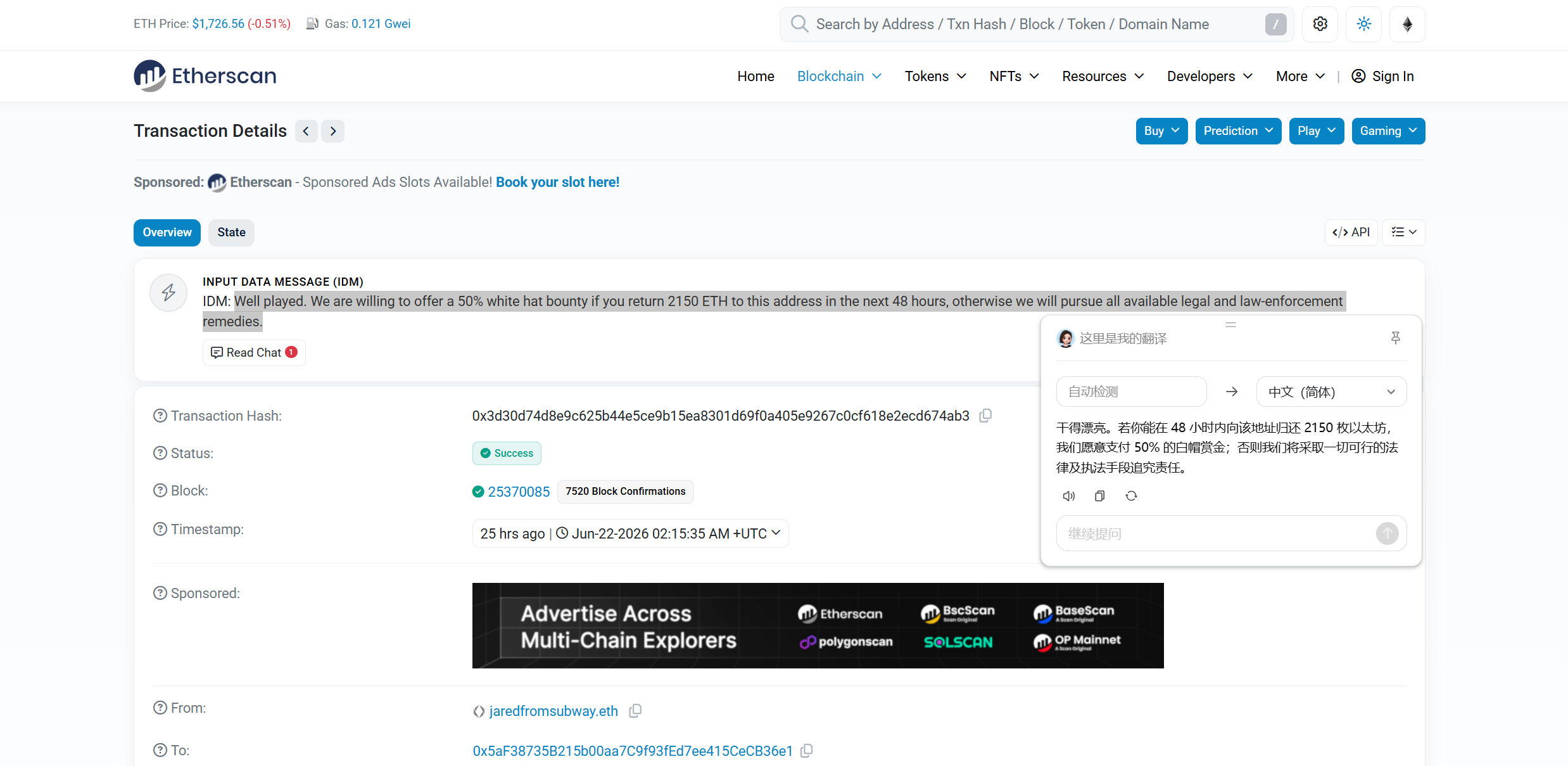Click the IDM lightning bolt icon
The height and width of the screenshot is (766, 1568).
coord(168,293)
